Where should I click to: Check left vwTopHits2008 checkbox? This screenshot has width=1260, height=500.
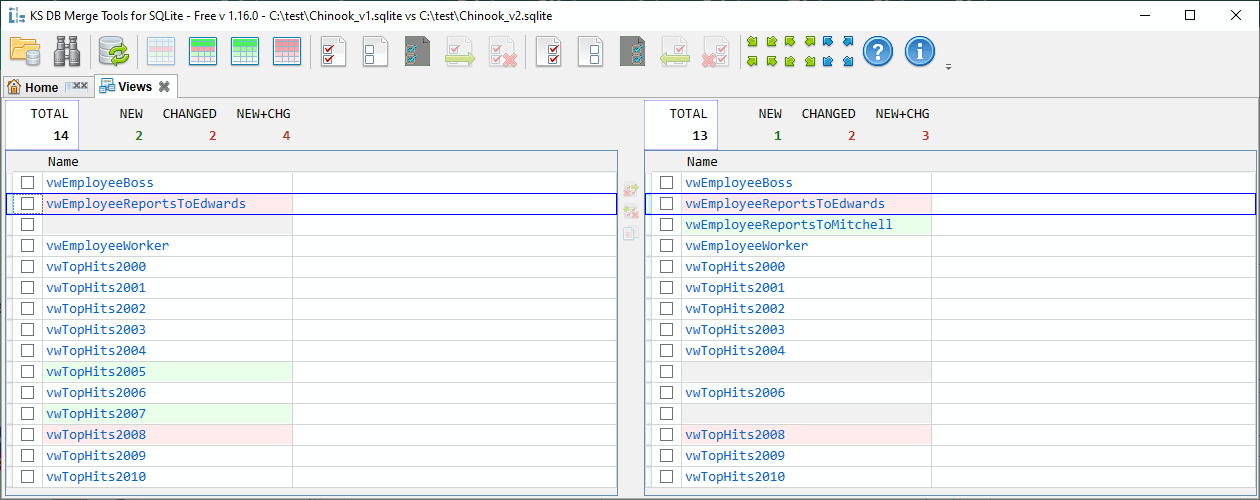coord(28,435)
